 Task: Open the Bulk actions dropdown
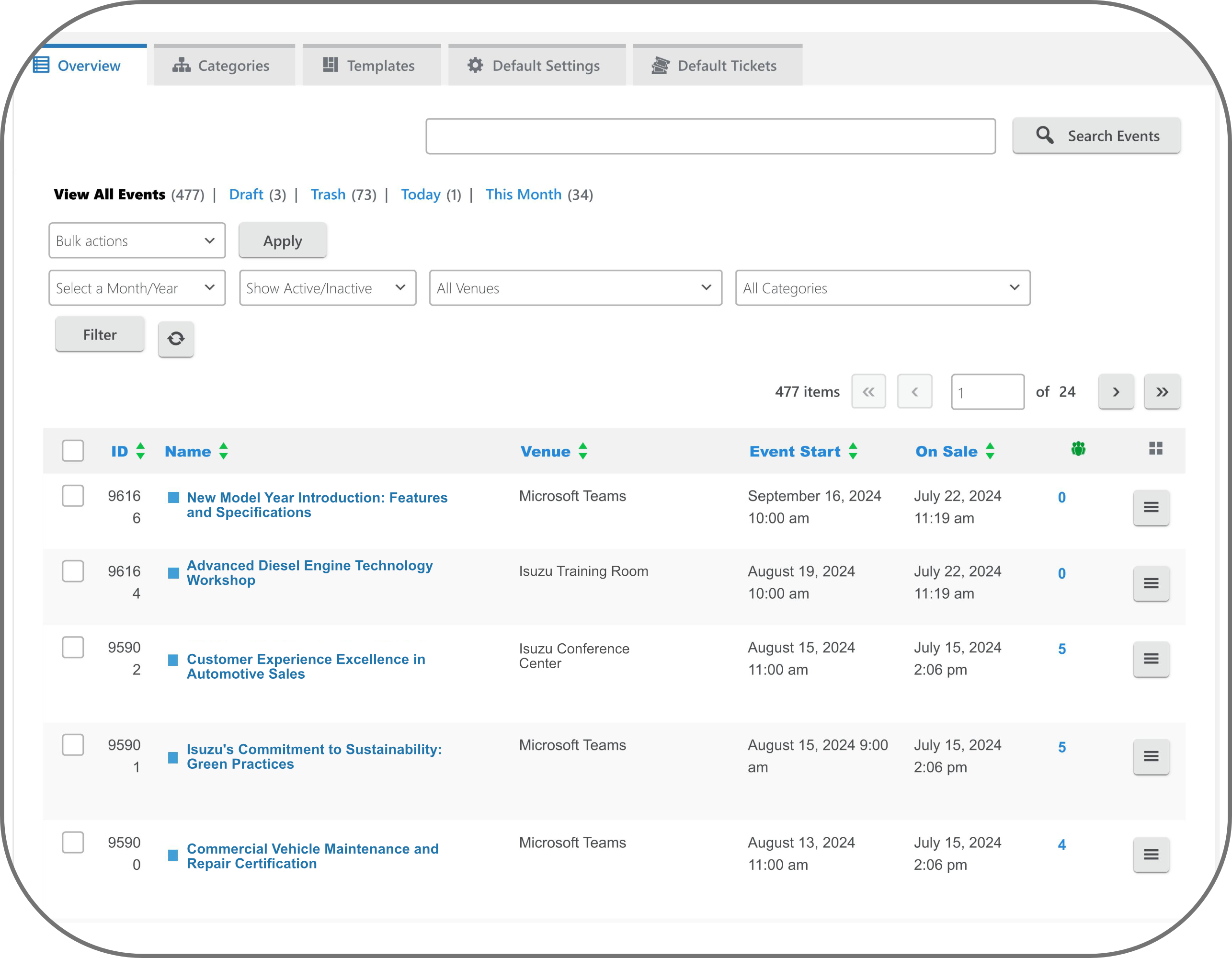pos(137,241)
